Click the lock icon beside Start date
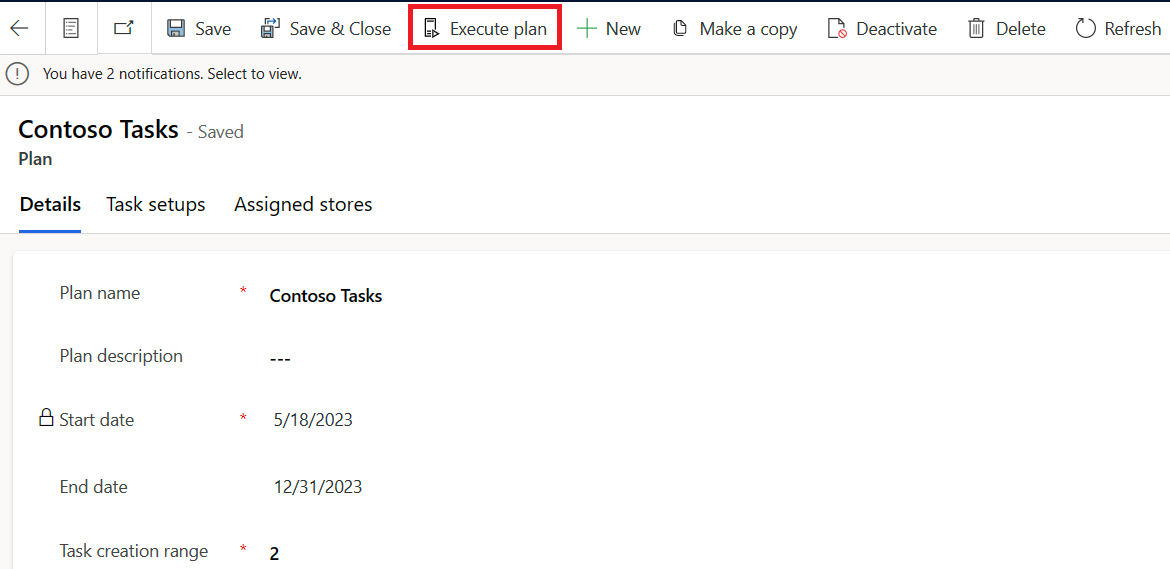This screenshot has width=1170, height=569. (x=47, y=417)
